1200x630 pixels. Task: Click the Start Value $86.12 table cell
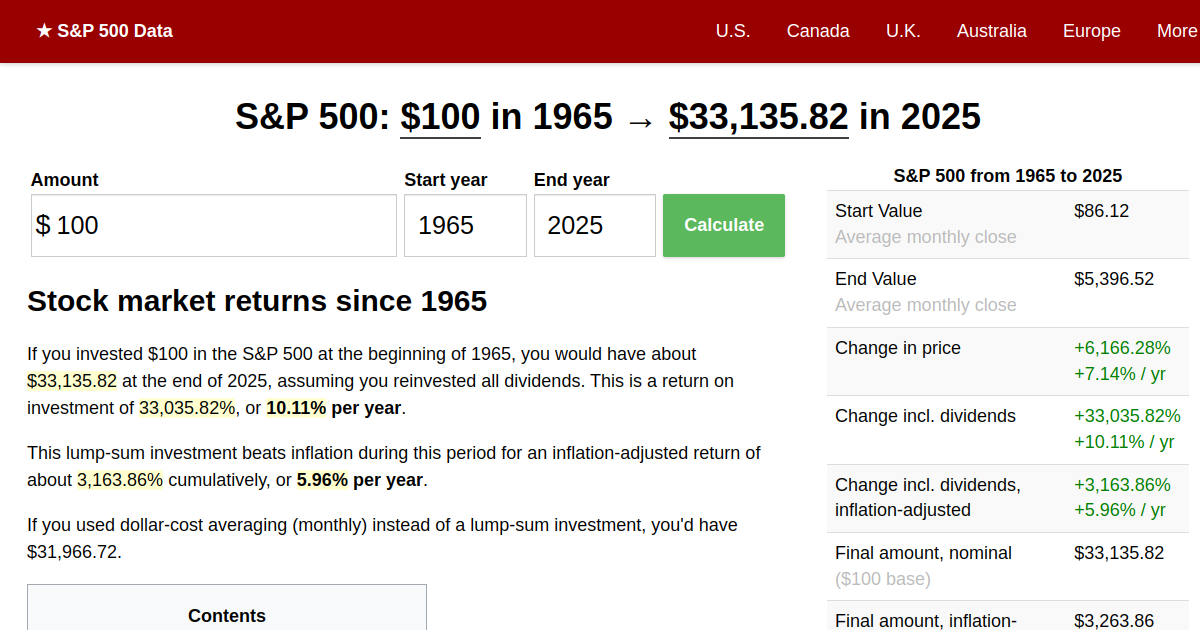[1102, 211]
